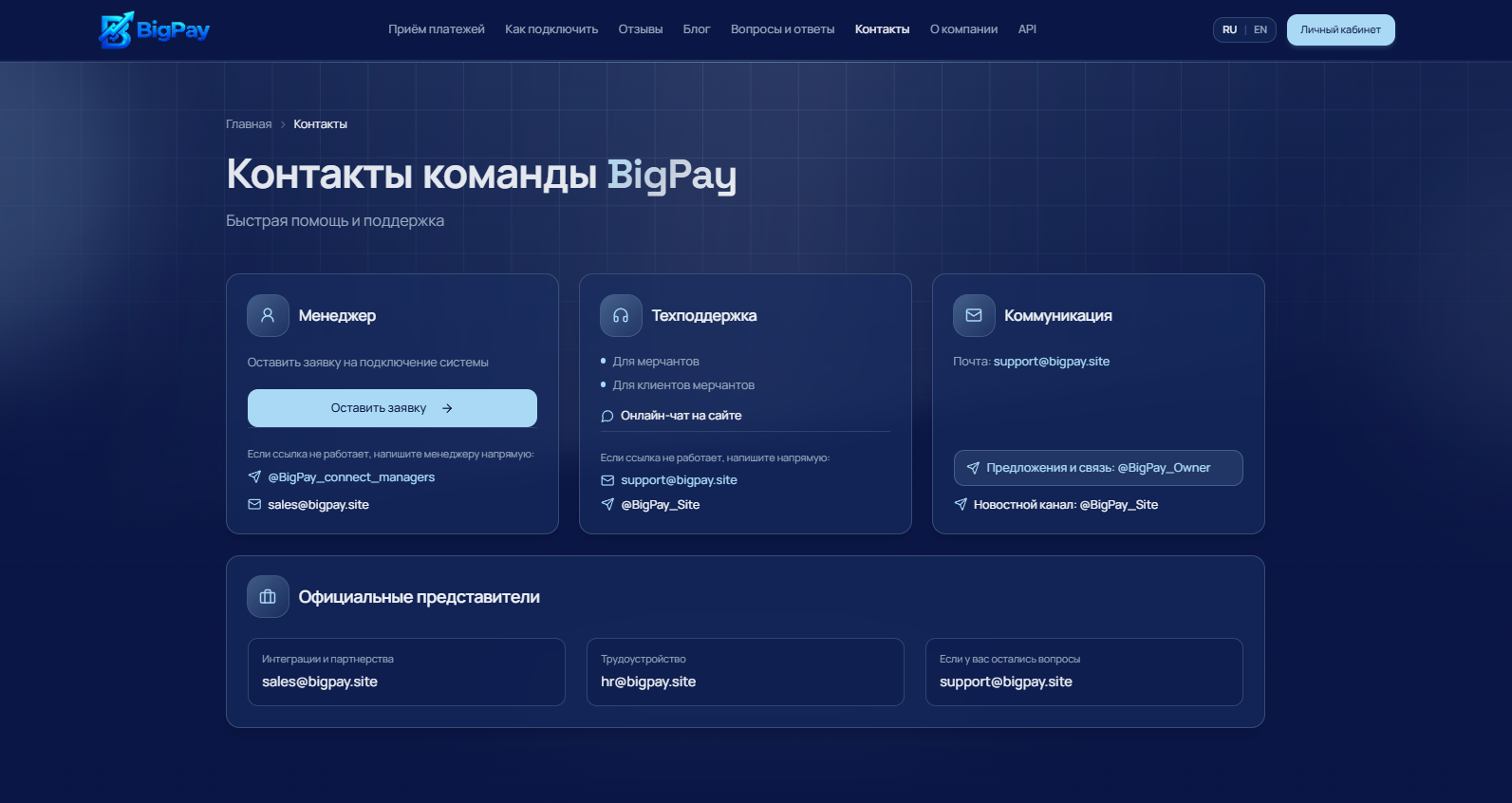The width and height of the screenshot is (1512, 803).
Task: Click the mail icon before sales@bigpay.site in Менеджер card
Action: coord(254,505)
